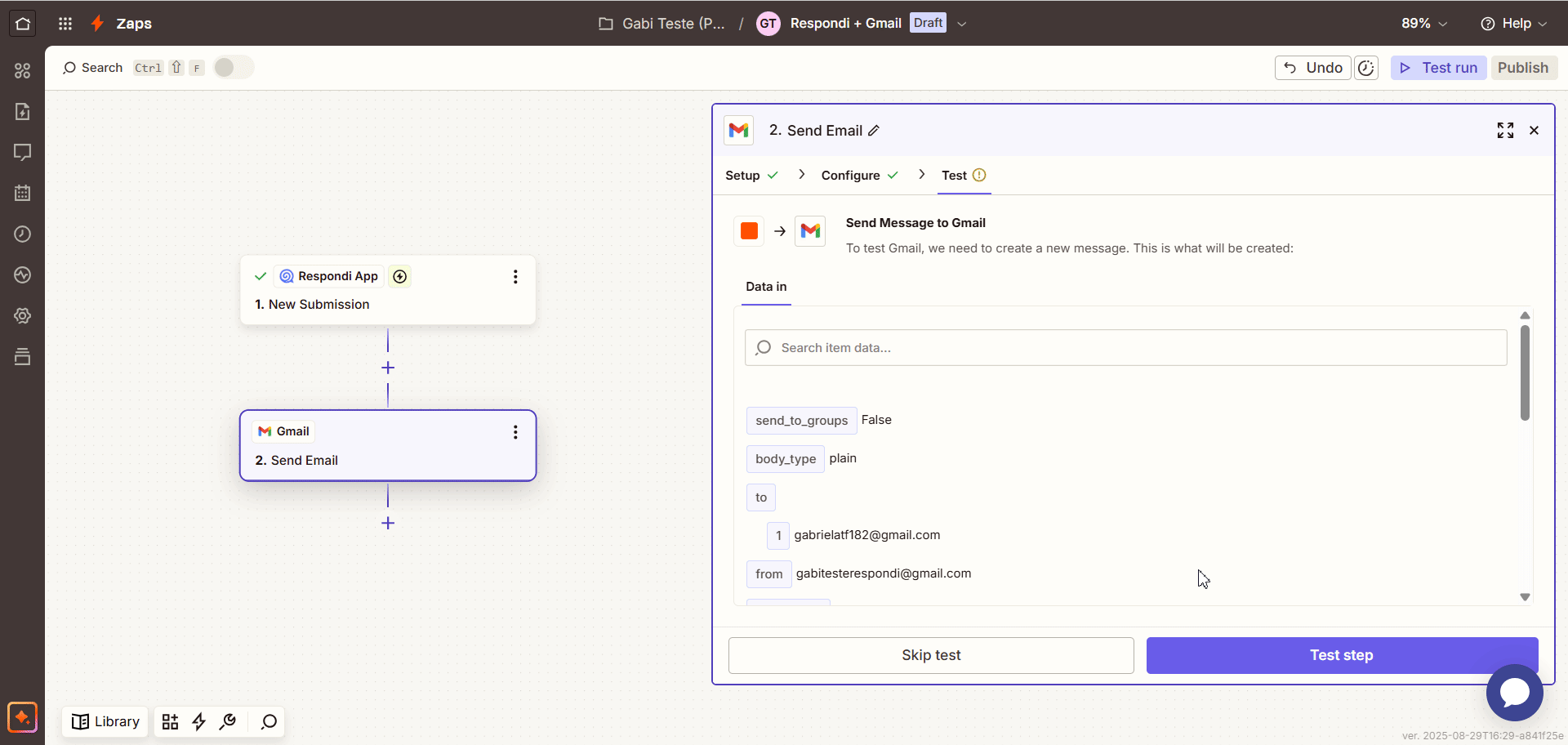Screen dimensions: 1568x745
Task: Switch to the Setup tab
Action: coord(751,176)
